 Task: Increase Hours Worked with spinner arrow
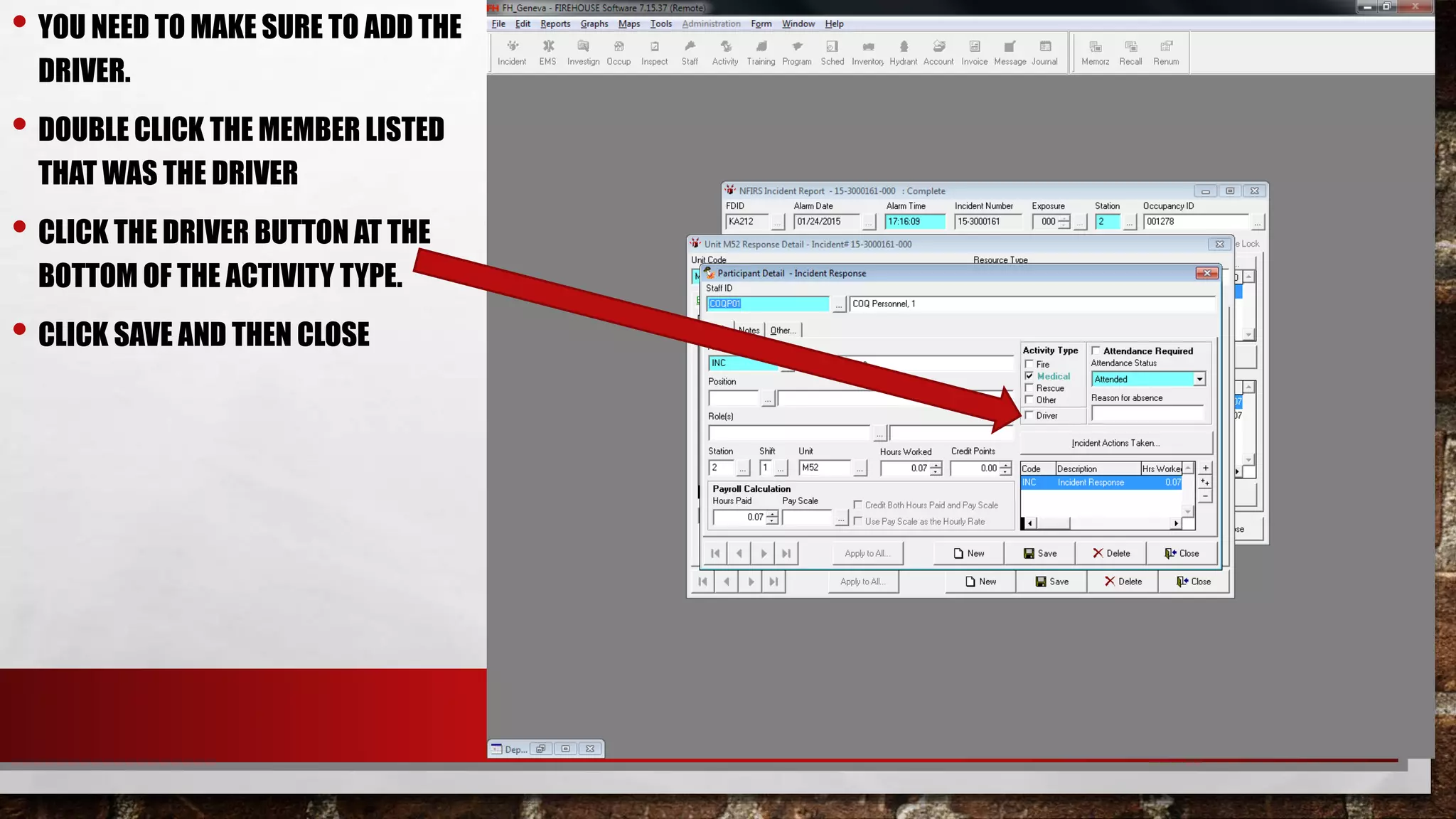936,465
